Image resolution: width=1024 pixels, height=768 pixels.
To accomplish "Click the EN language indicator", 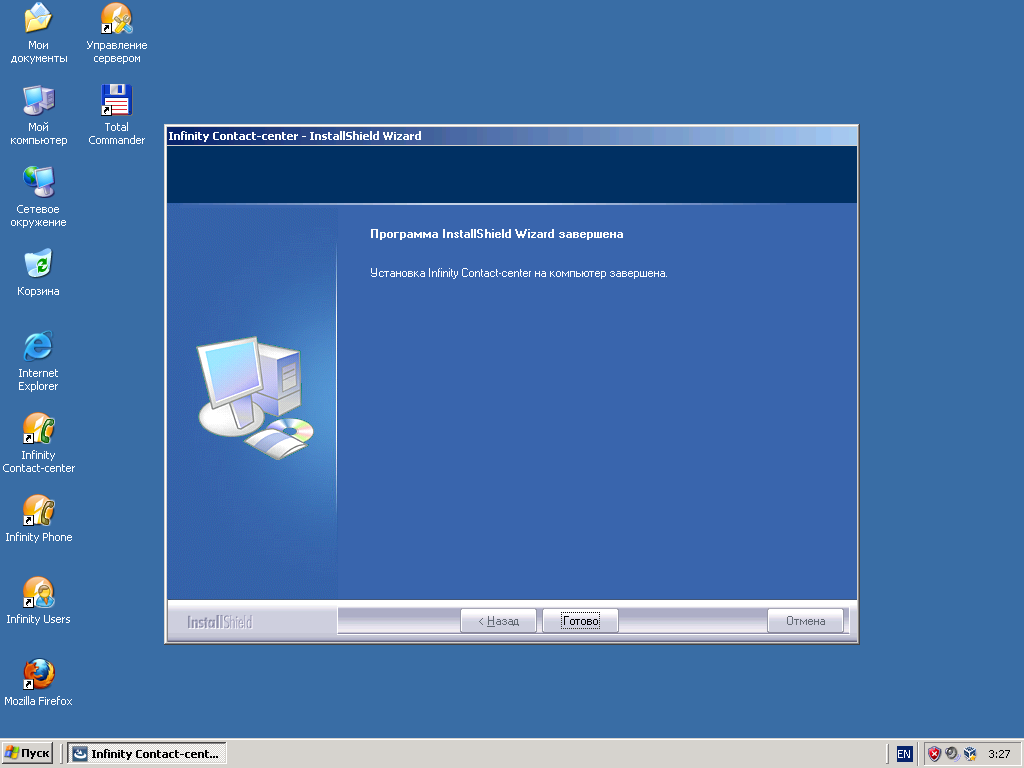I will coord(904,754).
